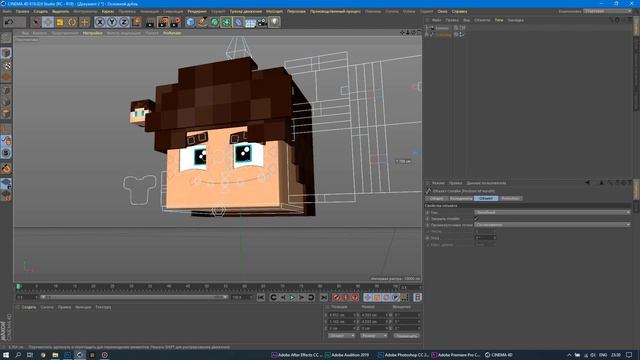Open the spline Type dropdown in attributes
Viewport: 640px width, 360px height.
click(552, 212)
